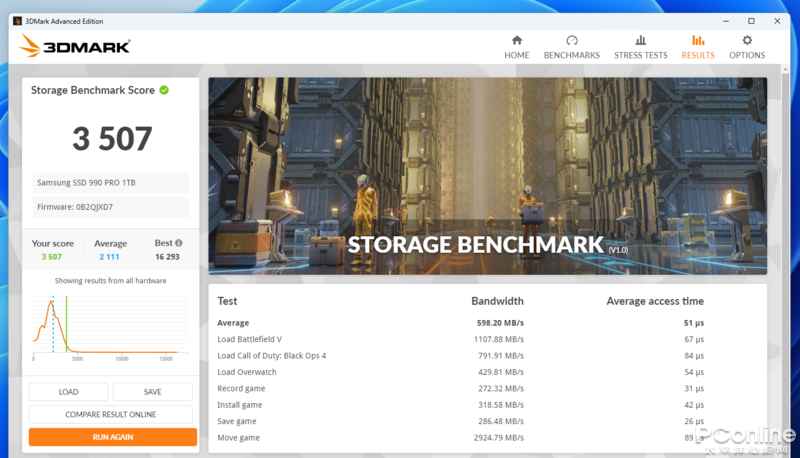This screenshot has width=800, height=458.
Task: Click the 3DMark logo
Action: (74, 46)
